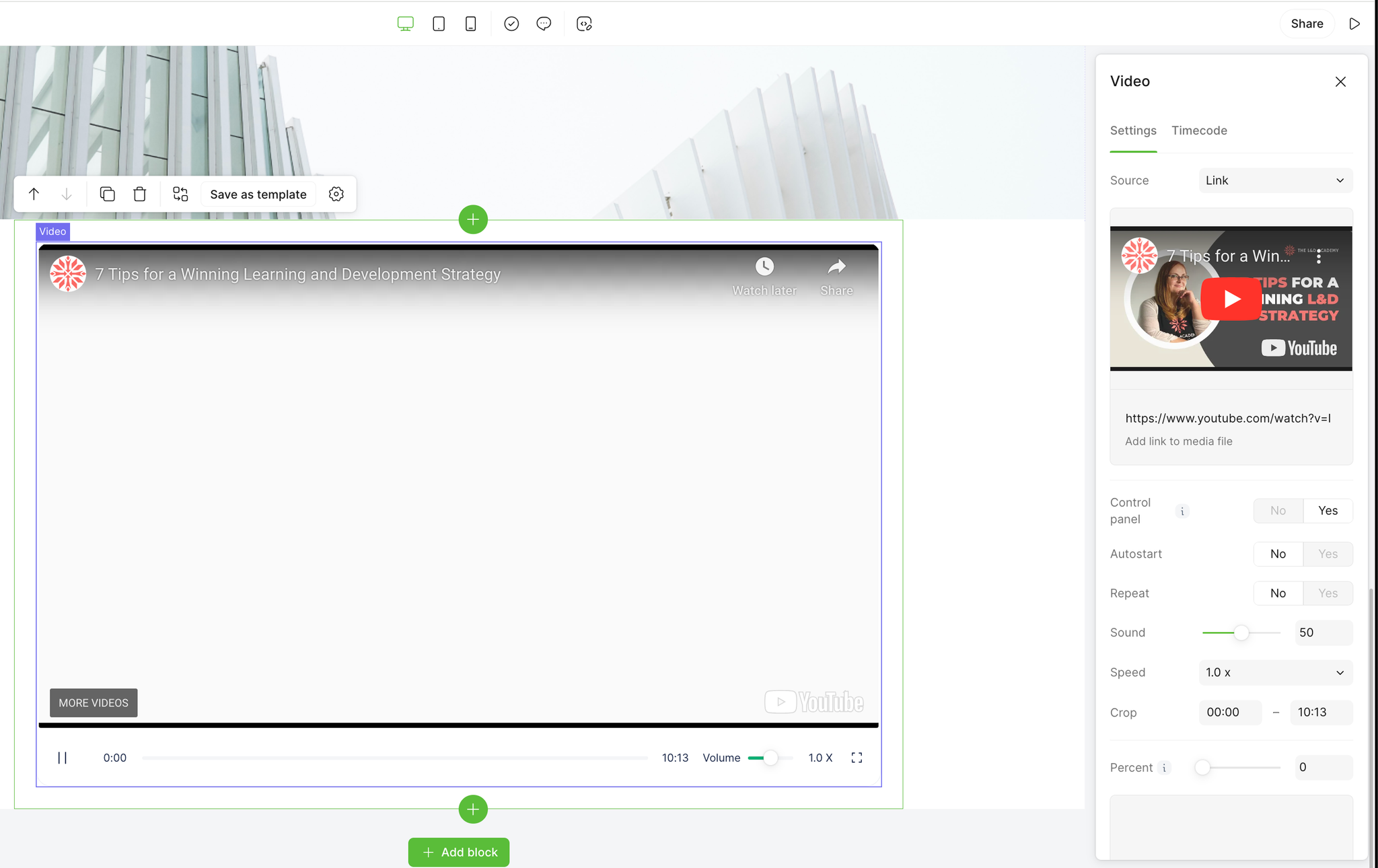Open the Speed dropdown showing 1.0 x
Screen dimensions: 1378x868
(x=1276, y=673)
